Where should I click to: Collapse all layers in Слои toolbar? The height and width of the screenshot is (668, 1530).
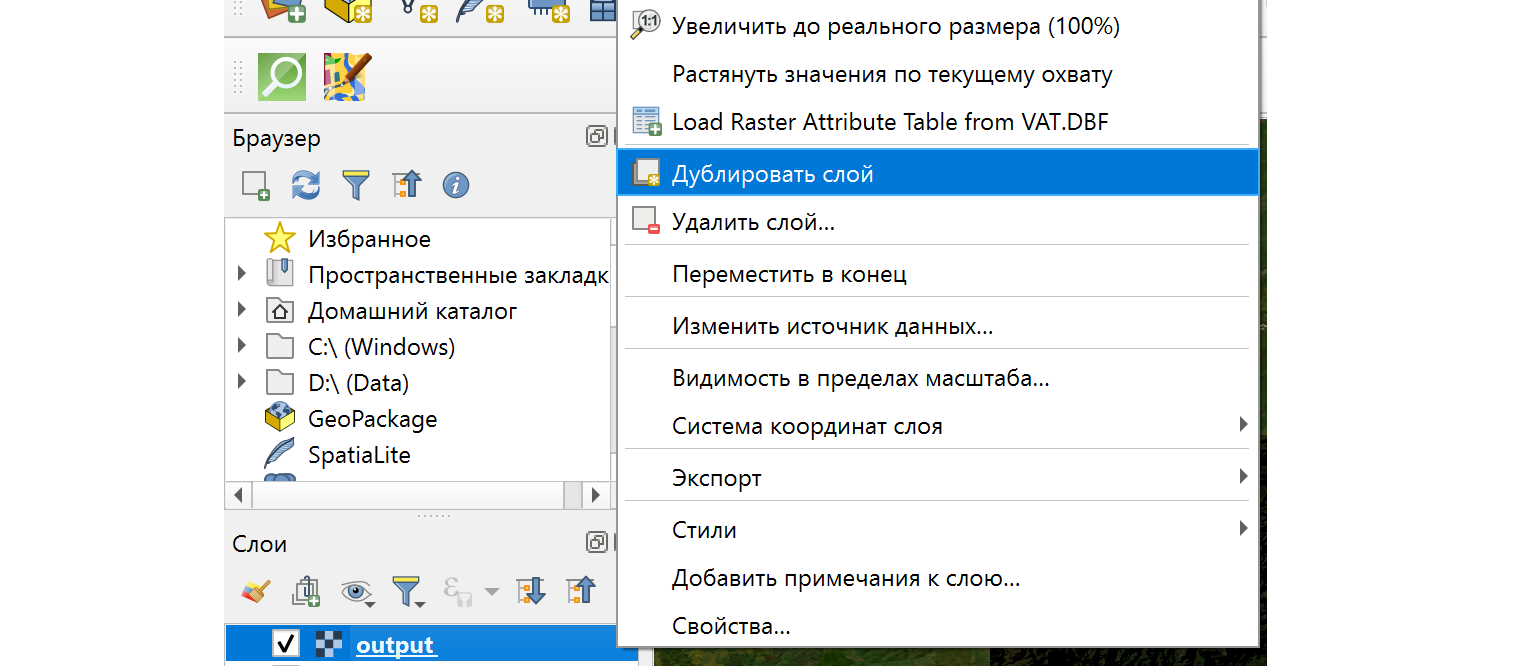pyautogui.click(x=581, y=592)
